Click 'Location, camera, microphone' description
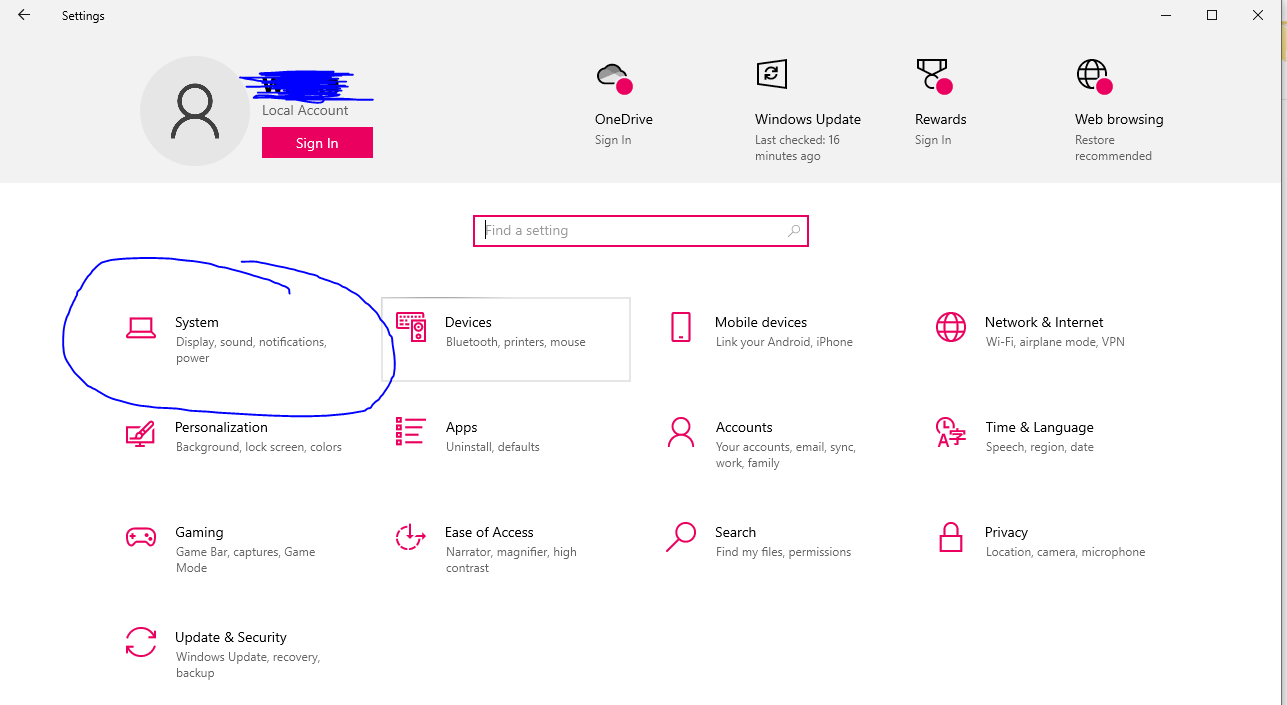Image resolution: width=1287 pixels, height=705 pixels. pyautogui.click(x=1065, y=552)
